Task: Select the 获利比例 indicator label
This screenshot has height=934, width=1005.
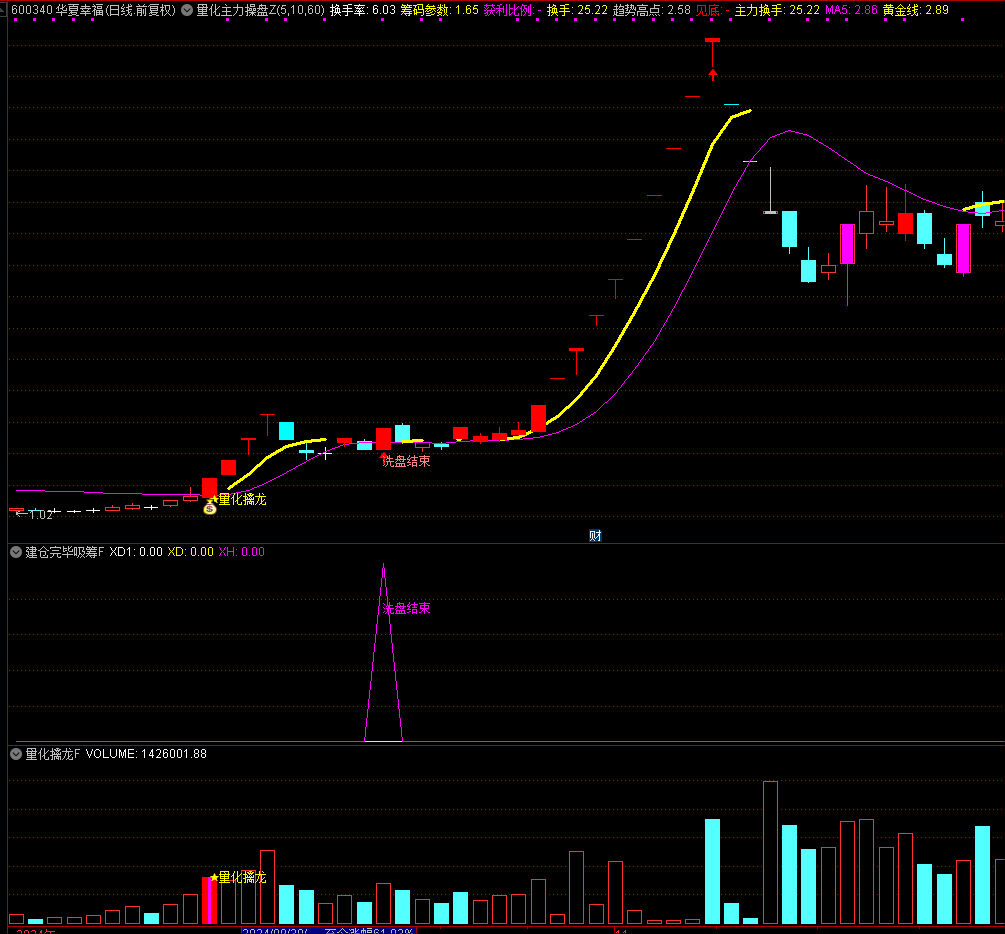Action: pyautogui.click(x=507, y=10)
